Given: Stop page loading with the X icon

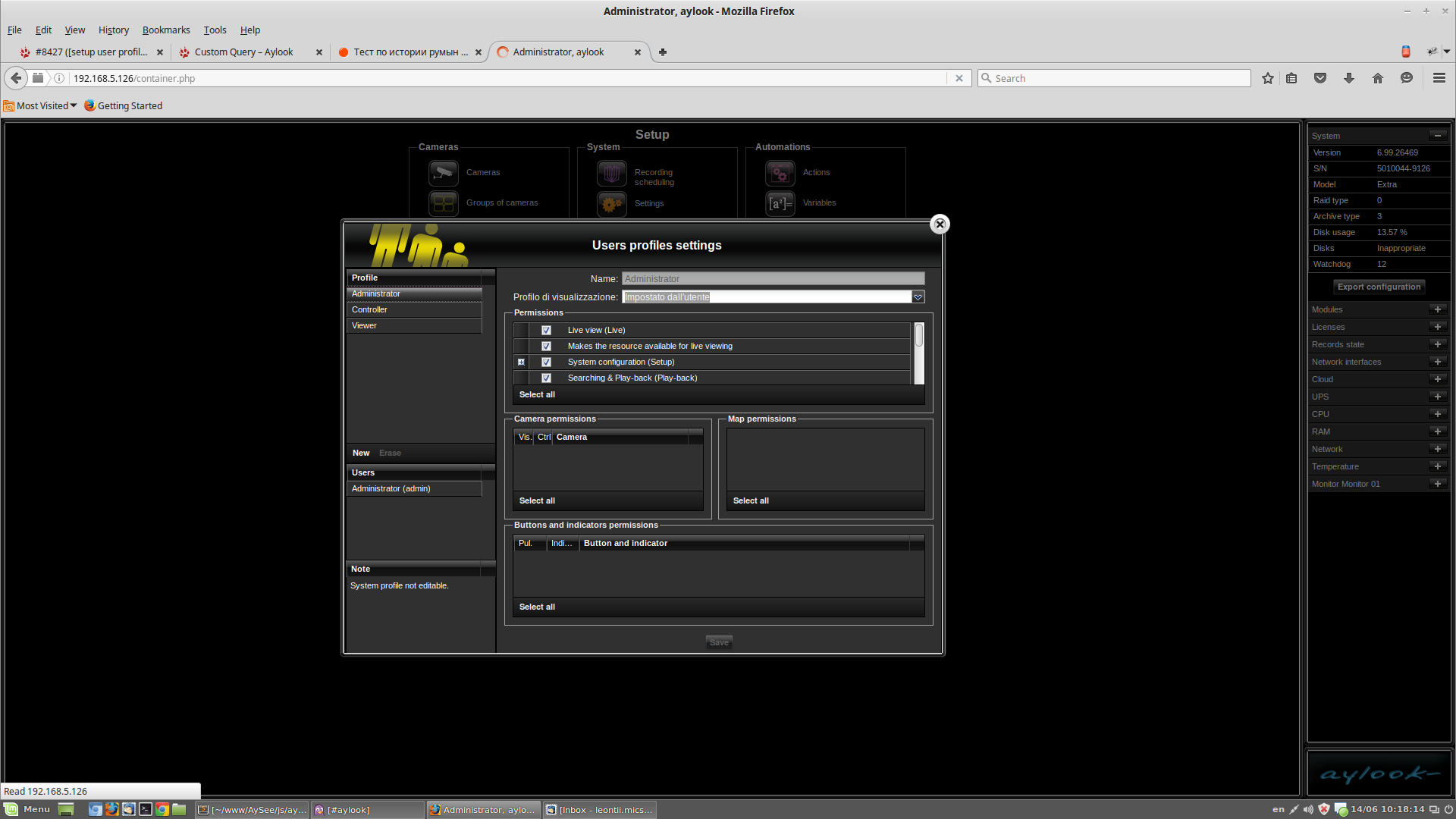Looking at the screenshot, I should 959,78.
